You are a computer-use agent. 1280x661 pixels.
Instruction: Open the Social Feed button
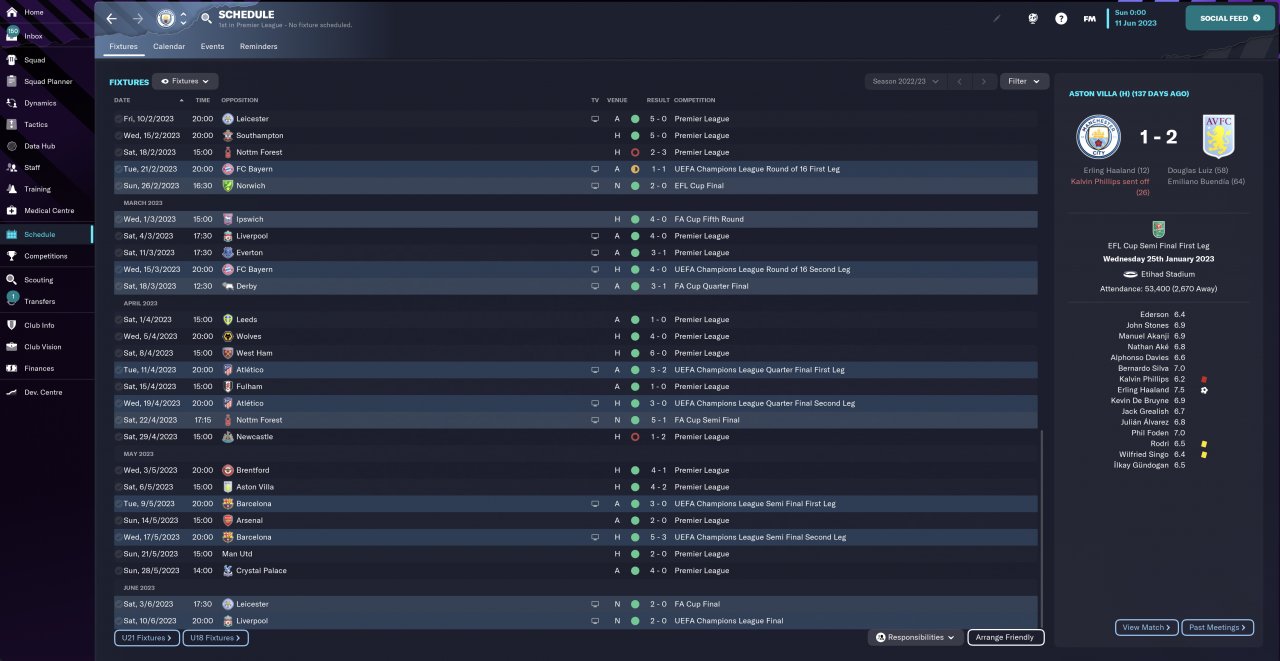1230,18
